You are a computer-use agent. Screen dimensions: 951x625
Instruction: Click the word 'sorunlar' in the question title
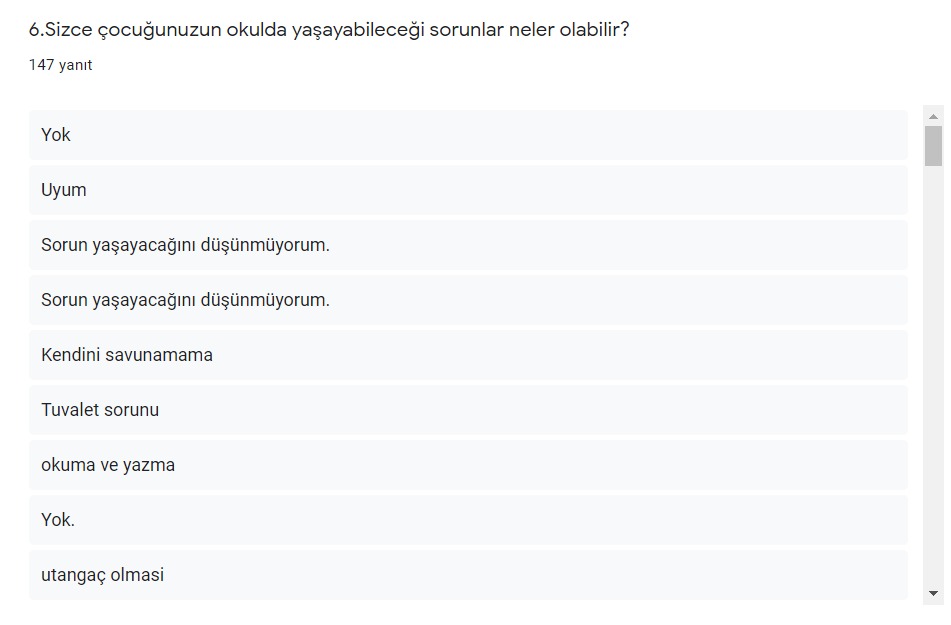[x=466, y=30]
